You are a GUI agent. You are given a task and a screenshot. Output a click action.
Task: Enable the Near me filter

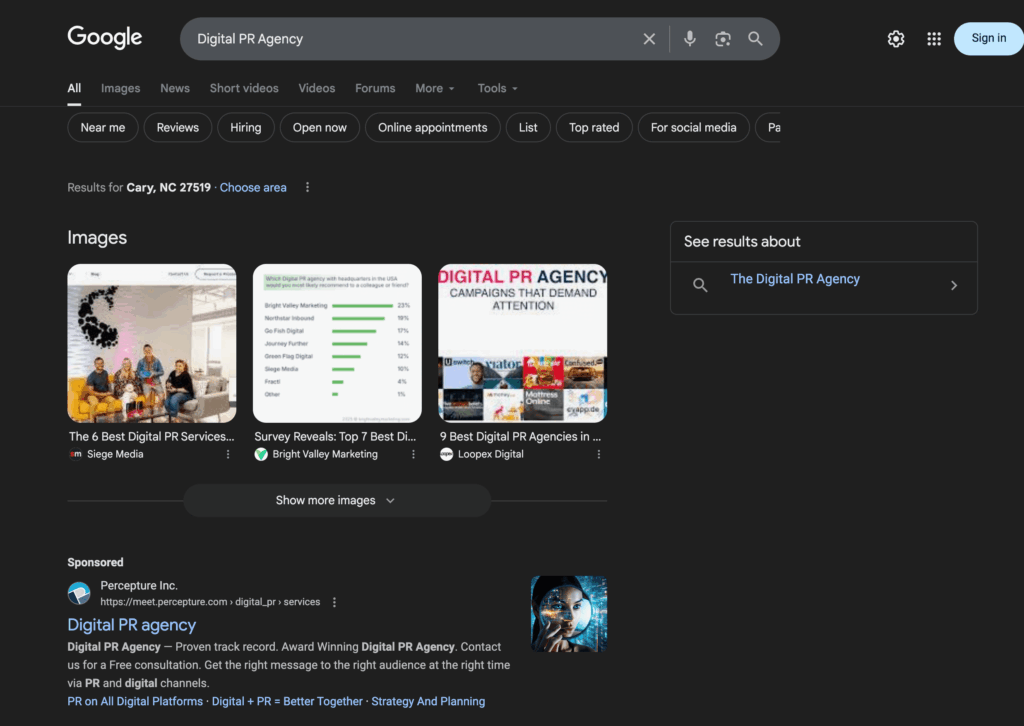click(x=102, y=127)
